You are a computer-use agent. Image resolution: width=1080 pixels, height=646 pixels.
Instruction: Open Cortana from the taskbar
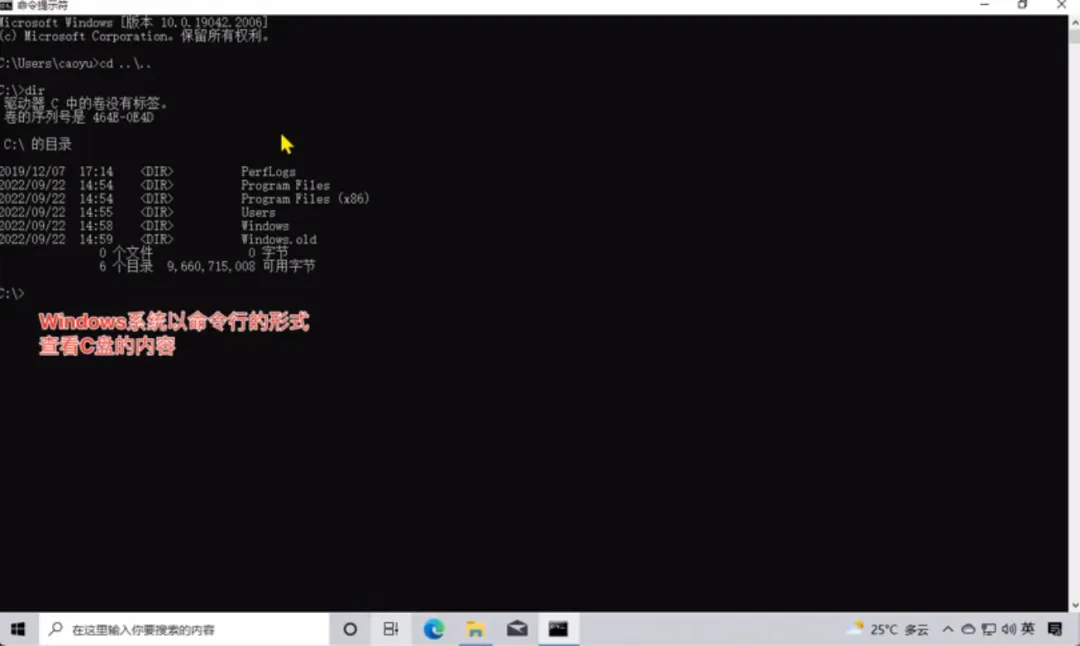tap(350, 629)
